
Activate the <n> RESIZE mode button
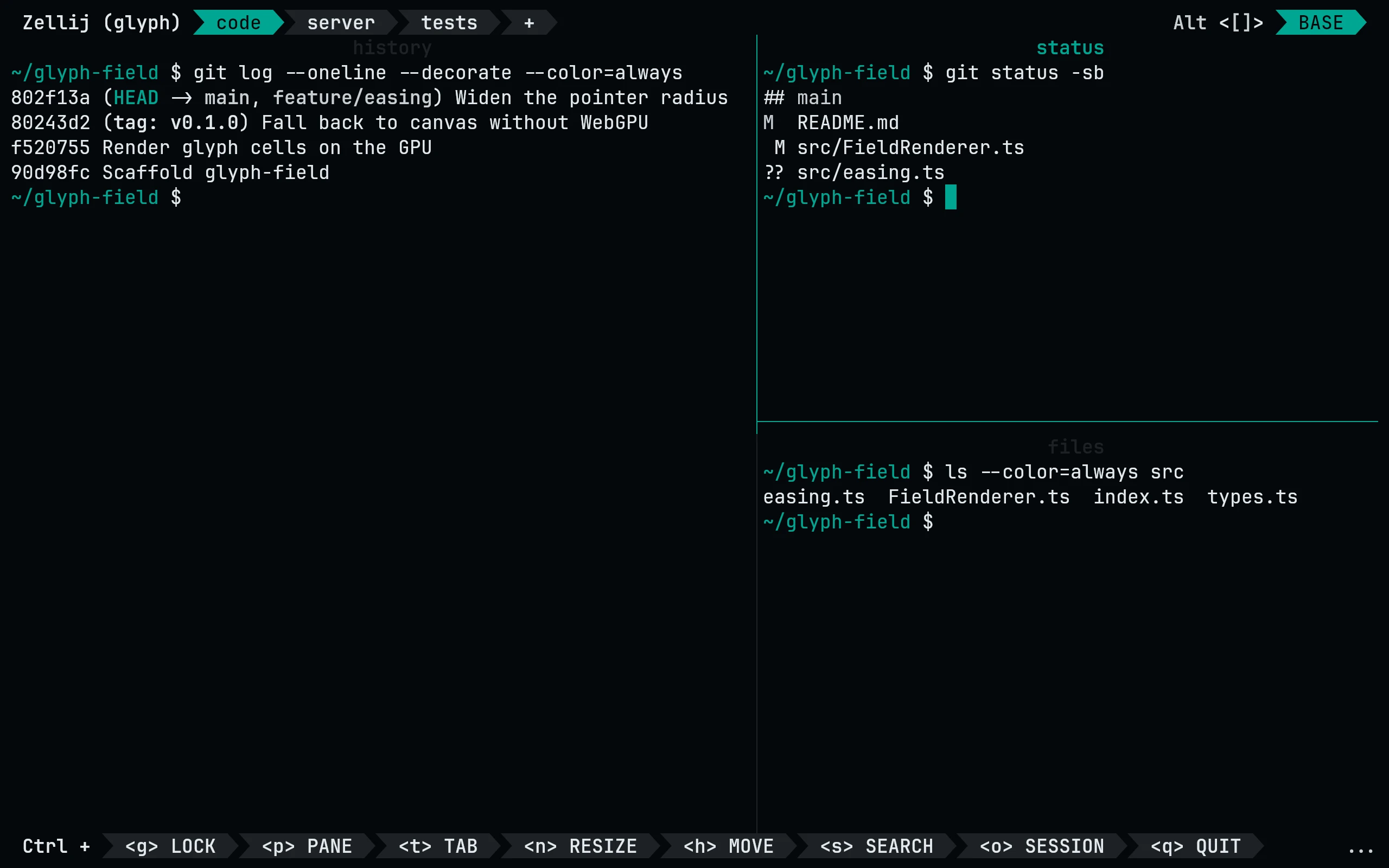point(580,846)
